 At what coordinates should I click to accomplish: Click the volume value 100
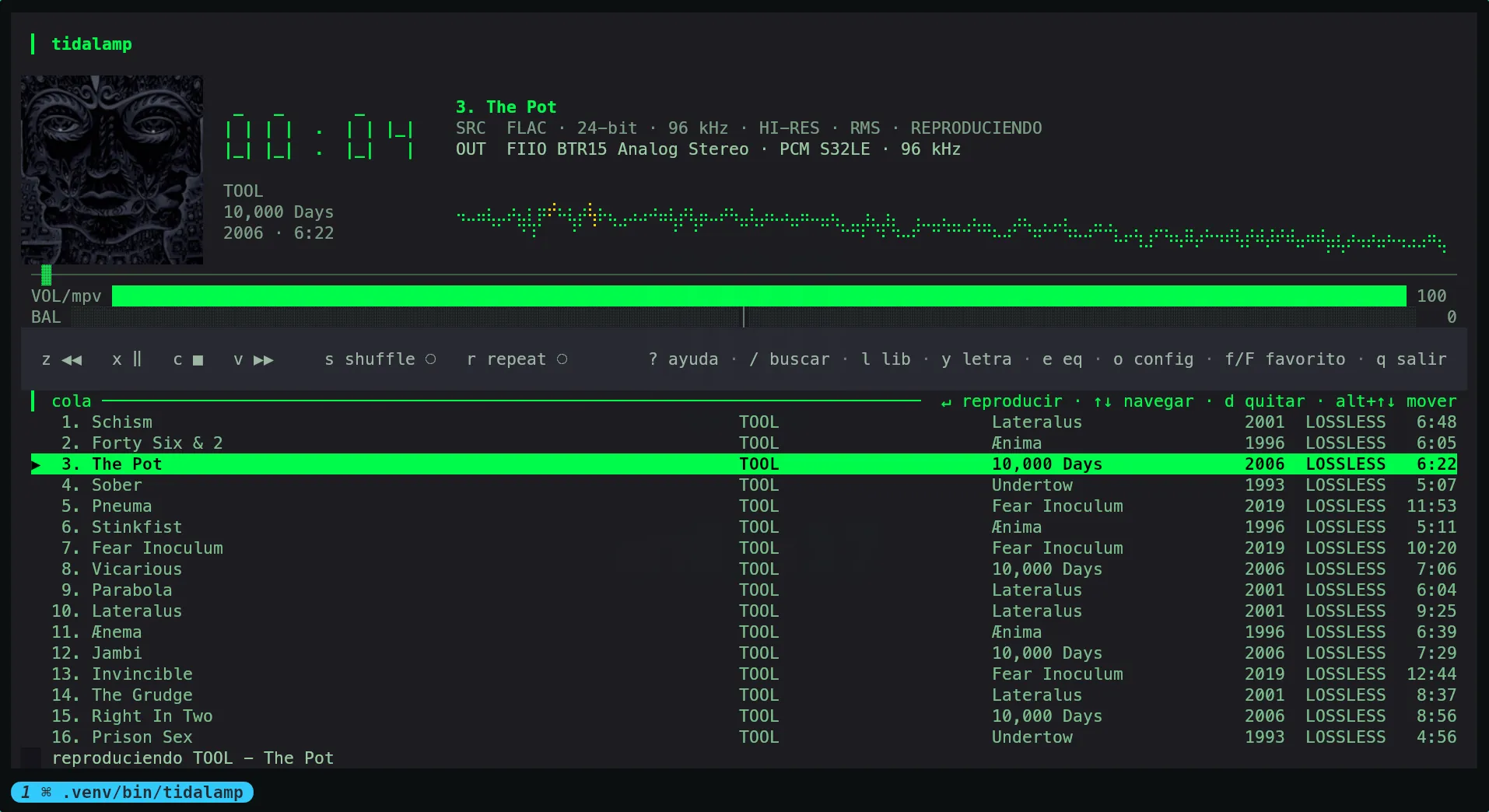(1431, 296)
